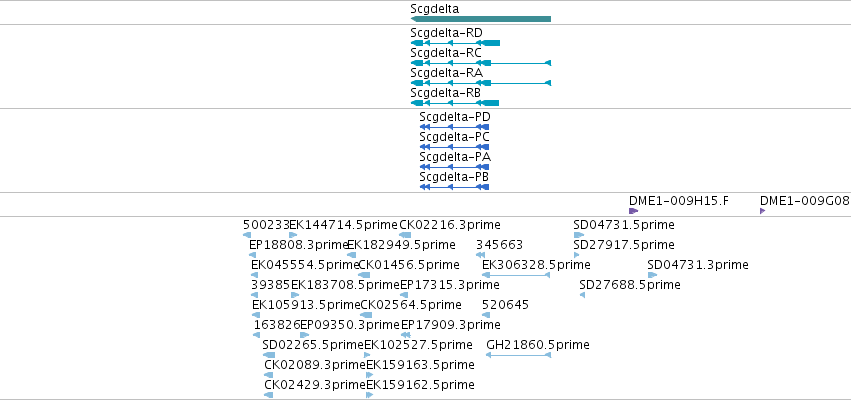Select the DME1-009G08 purple arrow marker
This screenshot has width=851, height=400.
coord(763,211)
